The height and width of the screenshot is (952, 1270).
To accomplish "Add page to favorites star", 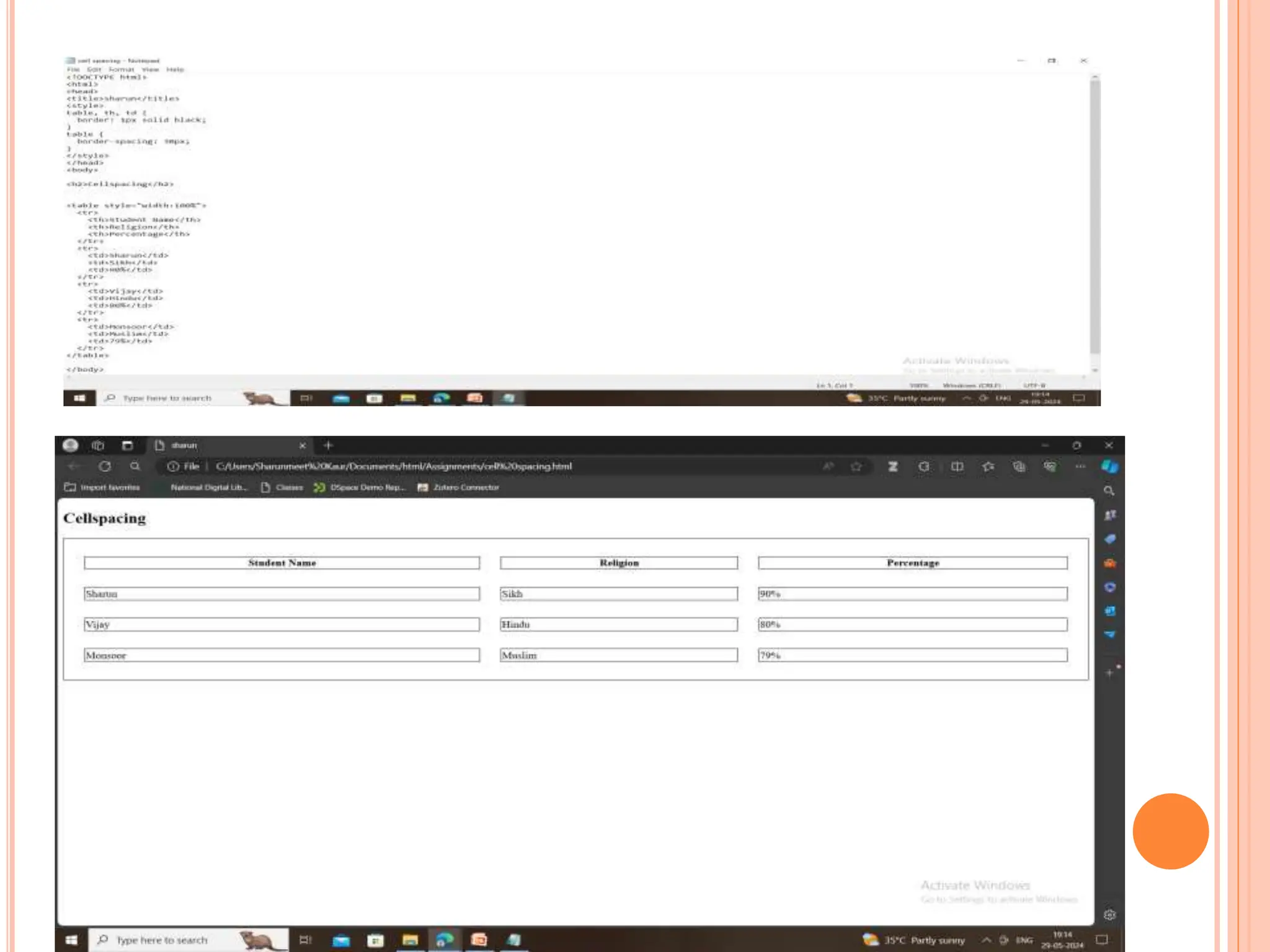I will click(x=856, y=466).
